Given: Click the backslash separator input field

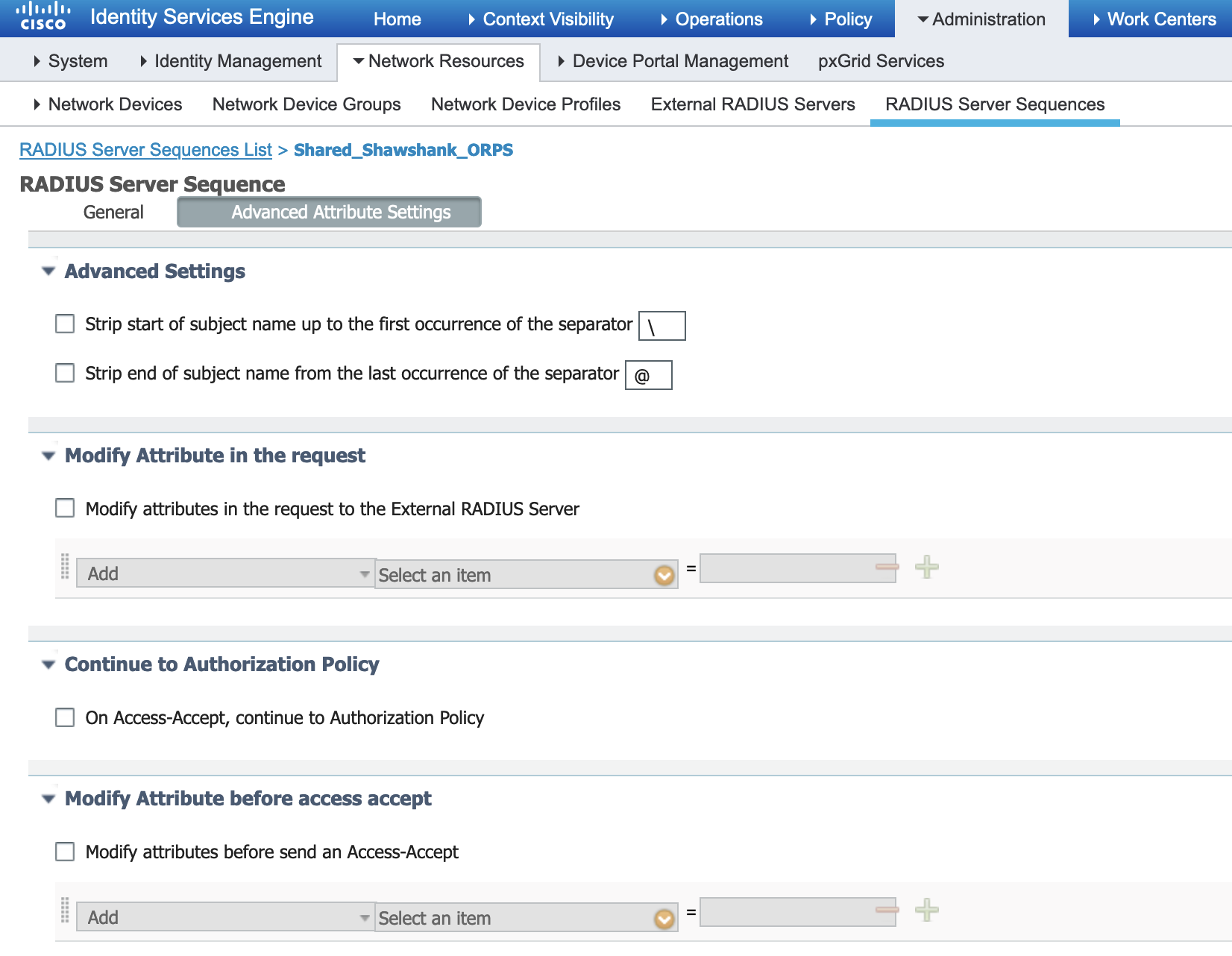Looking at the screenshot, I should point(662,326).
